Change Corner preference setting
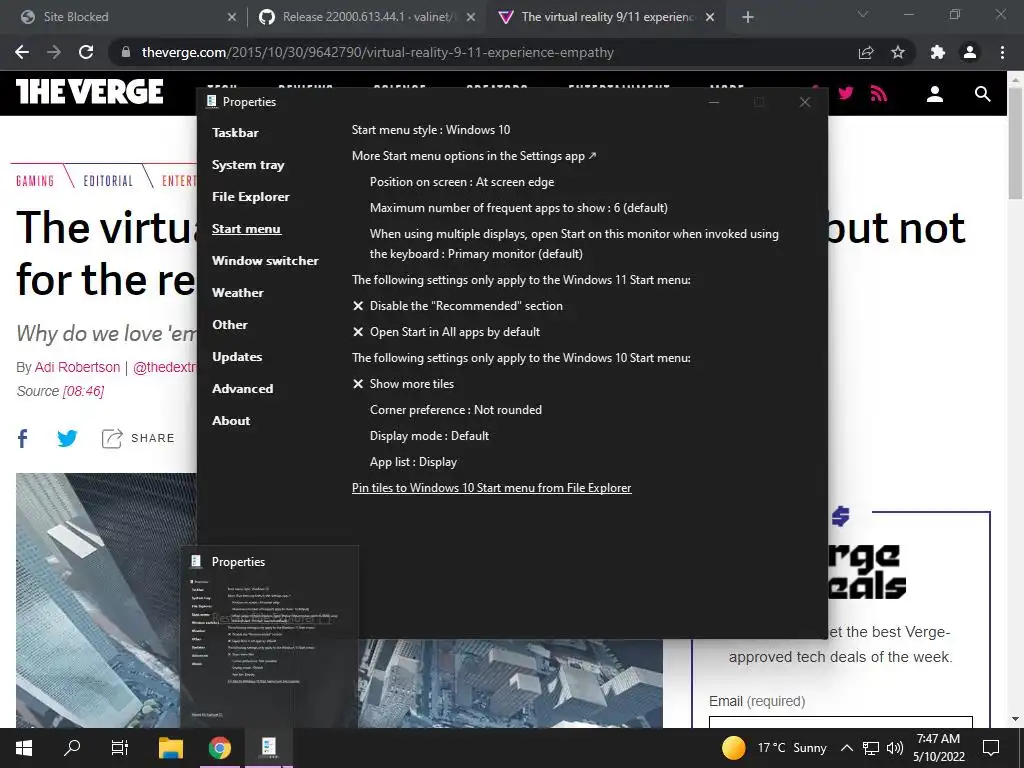The width and height of the screenshot is (1024, 768). tap(456, 410)
